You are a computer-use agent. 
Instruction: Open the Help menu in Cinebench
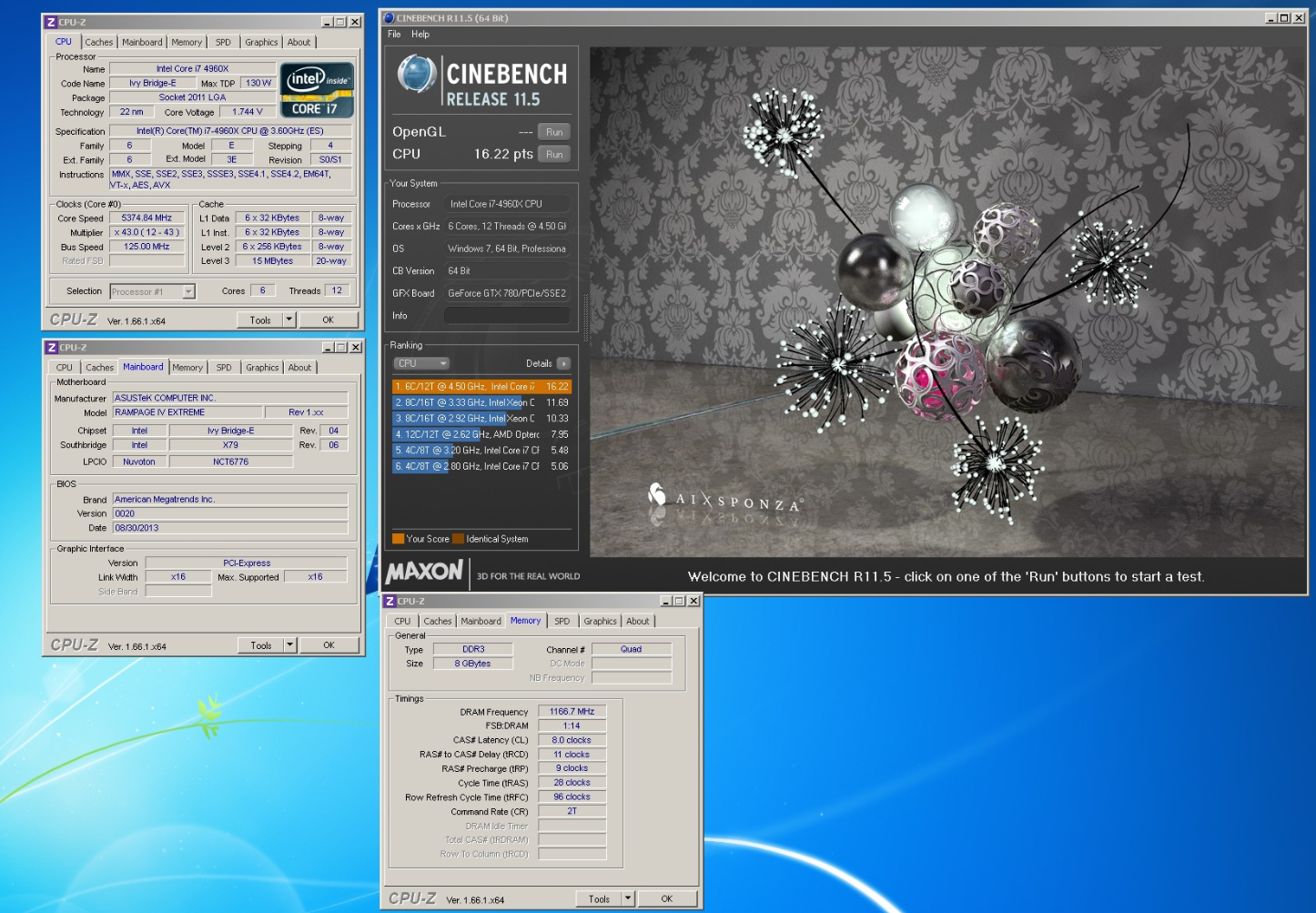pyautogui.click(x=420, y=35)
